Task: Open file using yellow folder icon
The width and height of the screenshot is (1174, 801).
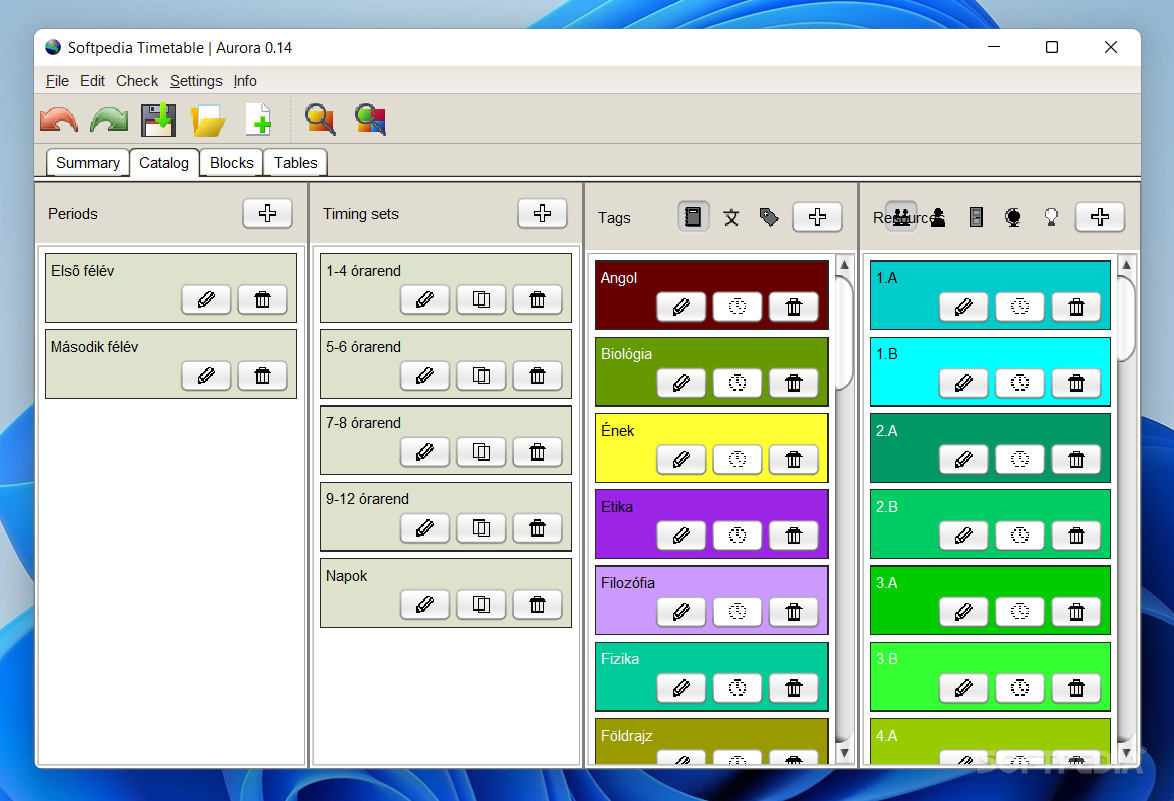Action: pyautogui.click(x=208, y=121)
